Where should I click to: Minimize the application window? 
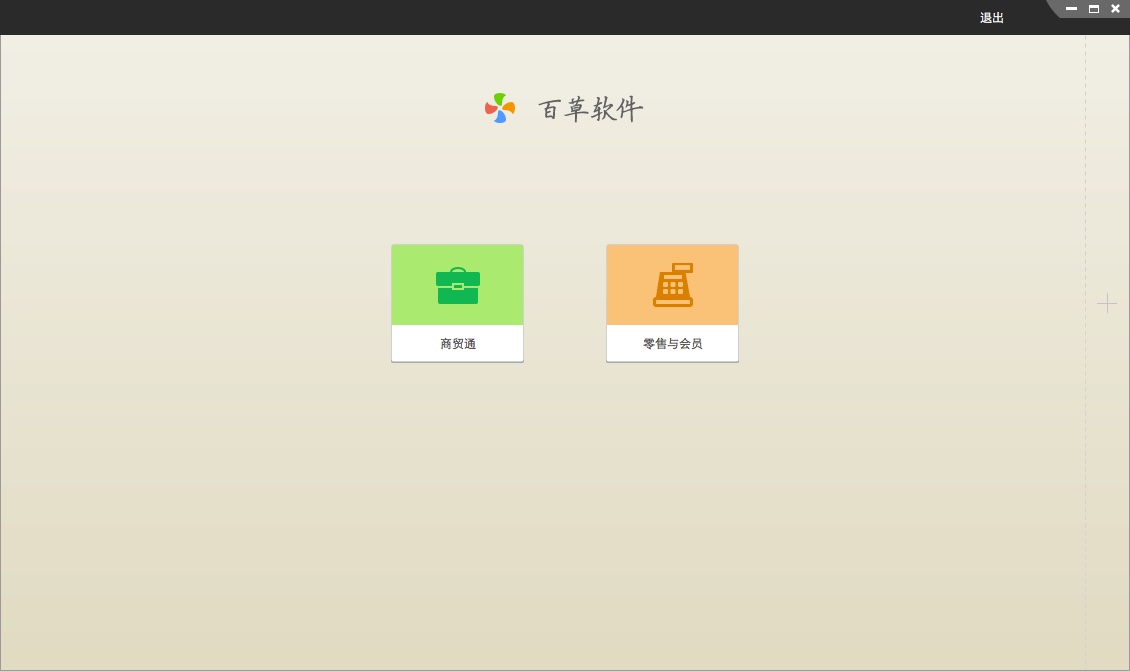1071,9
